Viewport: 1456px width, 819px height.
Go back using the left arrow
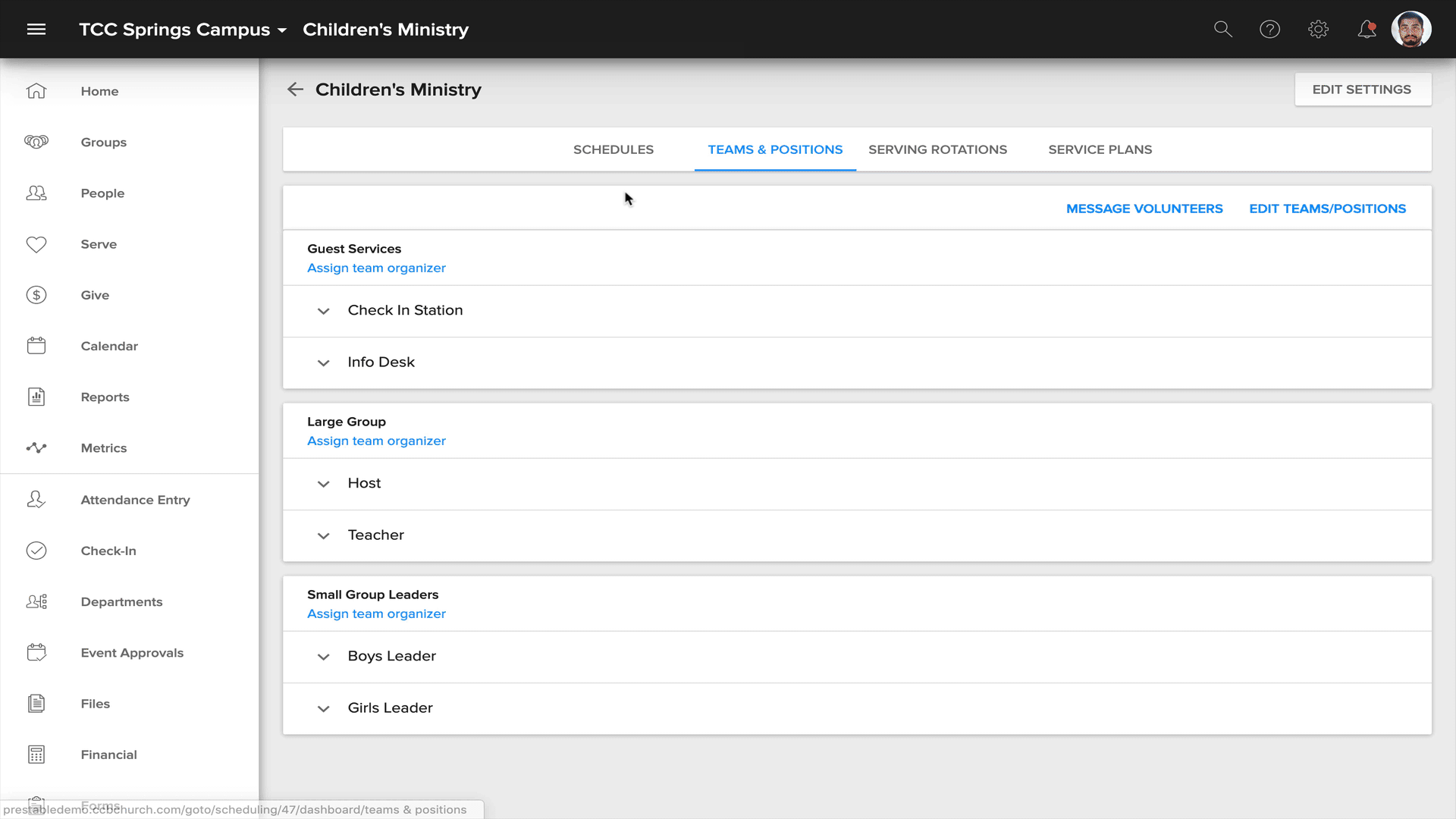[x=295, y=89]
